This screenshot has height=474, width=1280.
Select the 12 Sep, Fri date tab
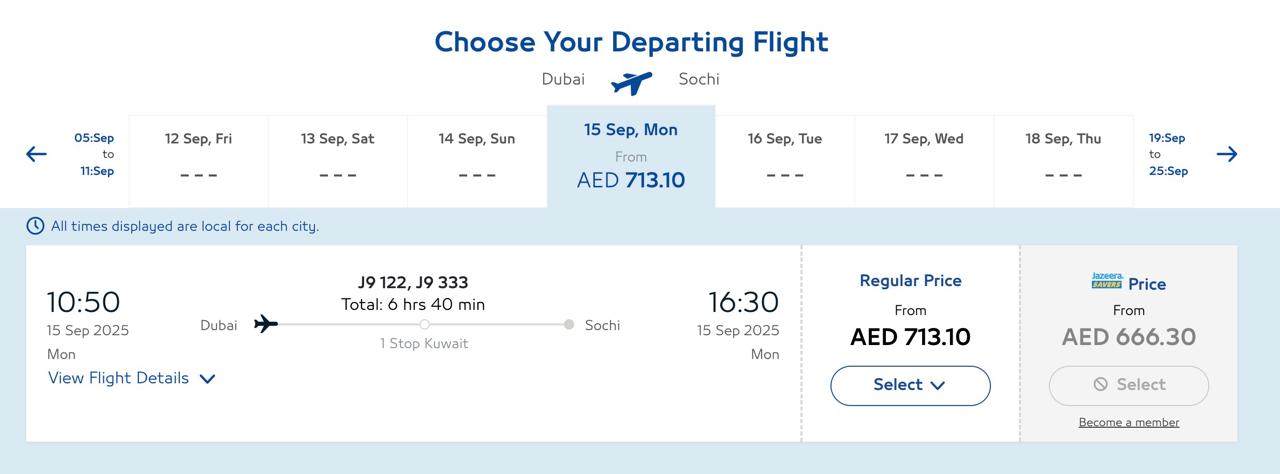tap(198, 160)
